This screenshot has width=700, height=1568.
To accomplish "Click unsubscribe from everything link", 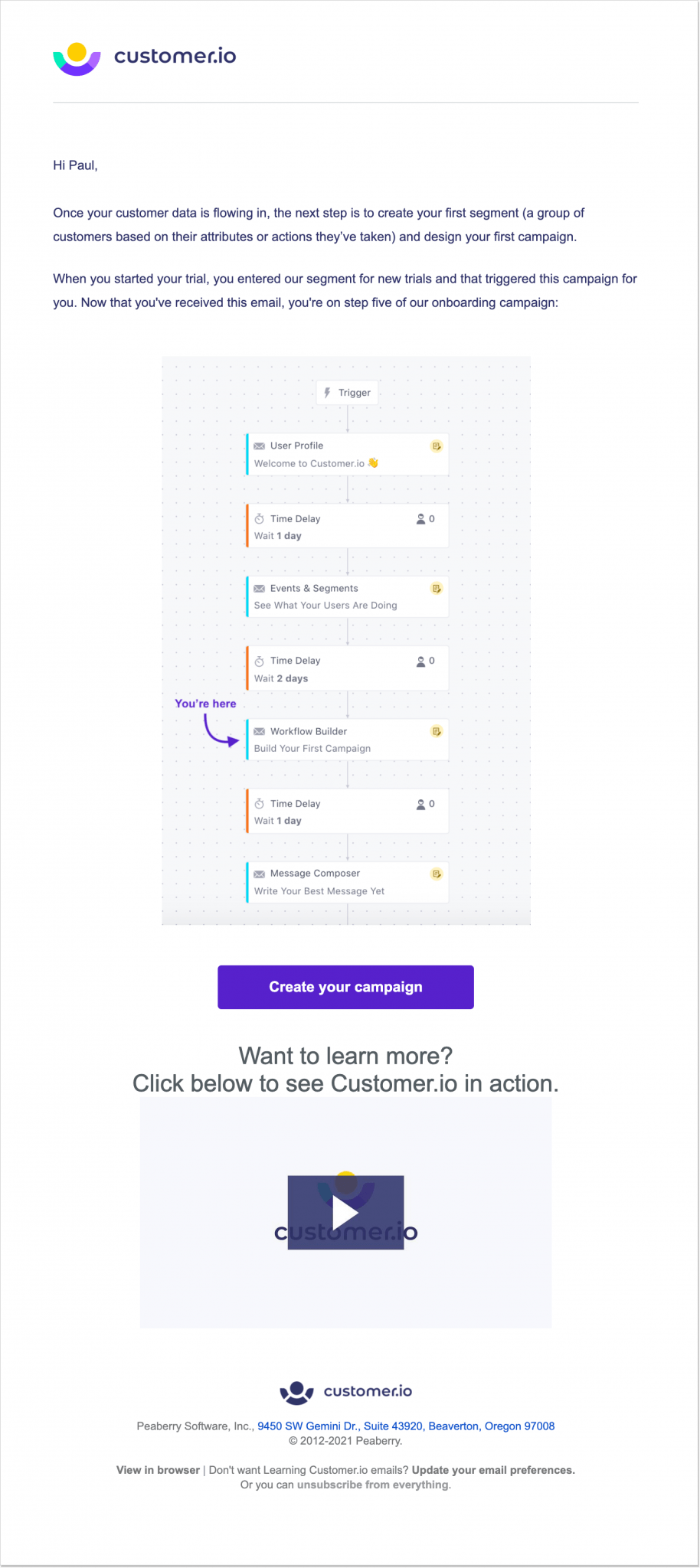I will 373,1485.
